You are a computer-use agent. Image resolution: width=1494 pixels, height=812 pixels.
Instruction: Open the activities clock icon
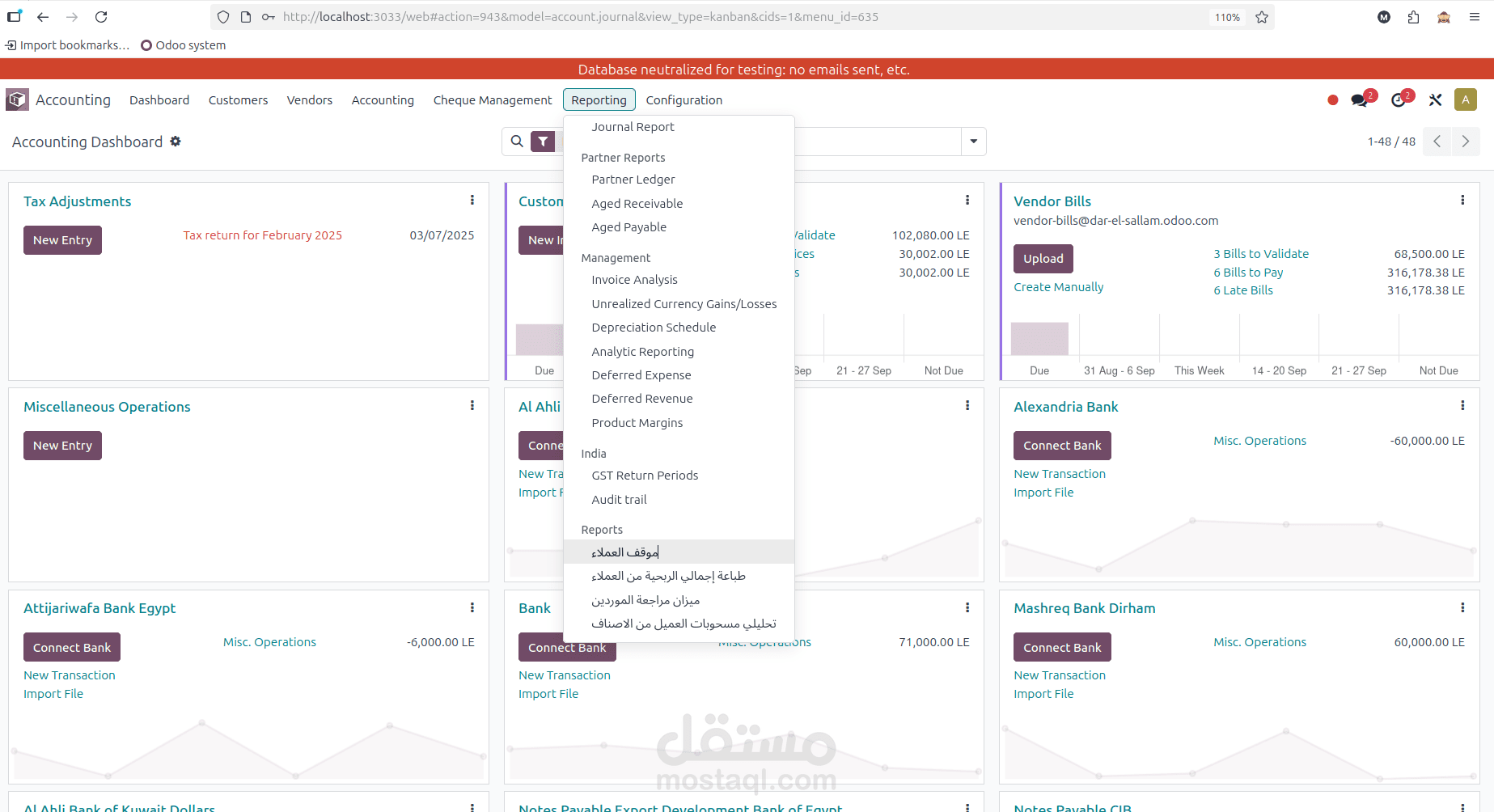pyautogui.click(x=1399, y=100)
